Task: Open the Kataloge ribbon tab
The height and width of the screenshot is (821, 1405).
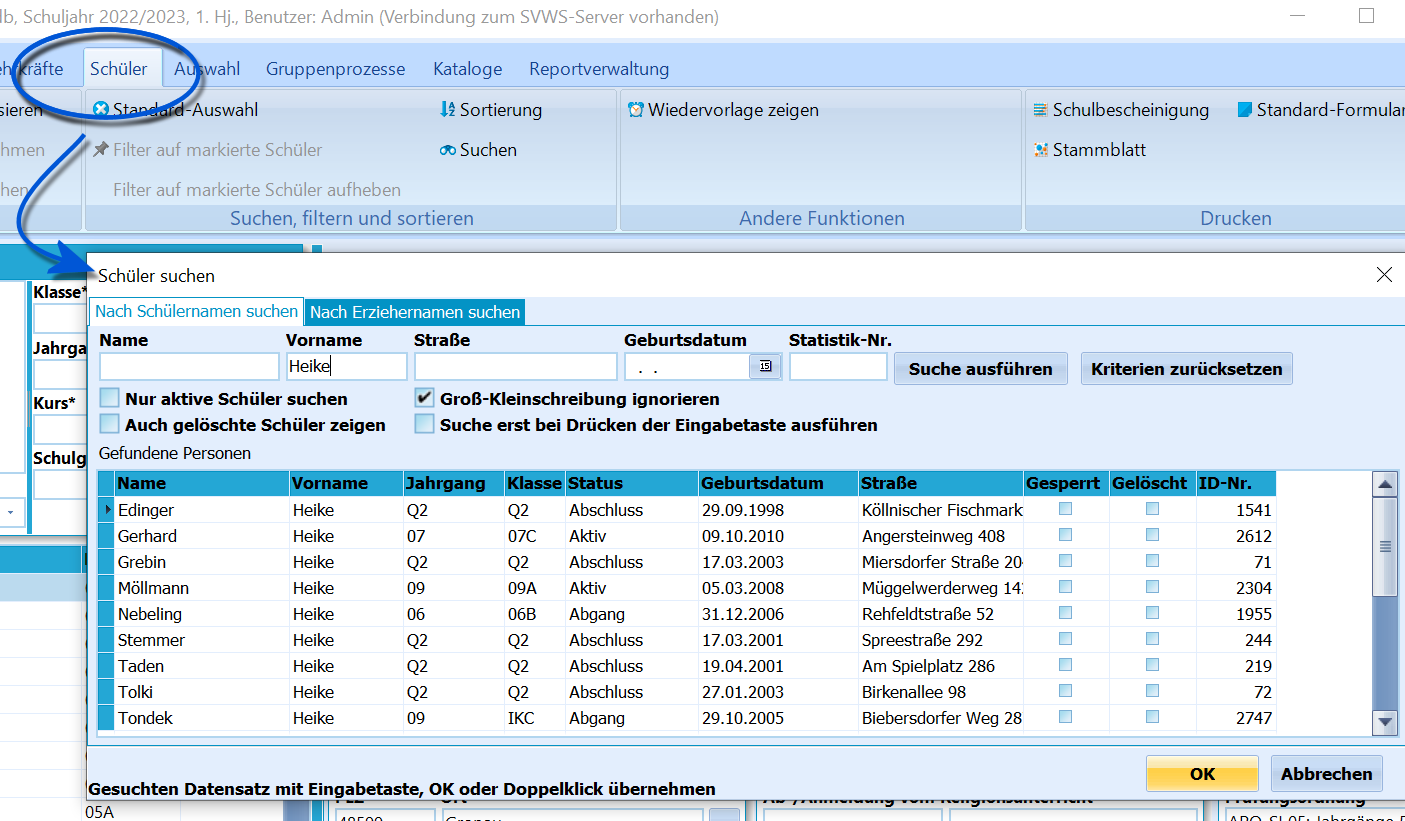Action: point(467,69)
